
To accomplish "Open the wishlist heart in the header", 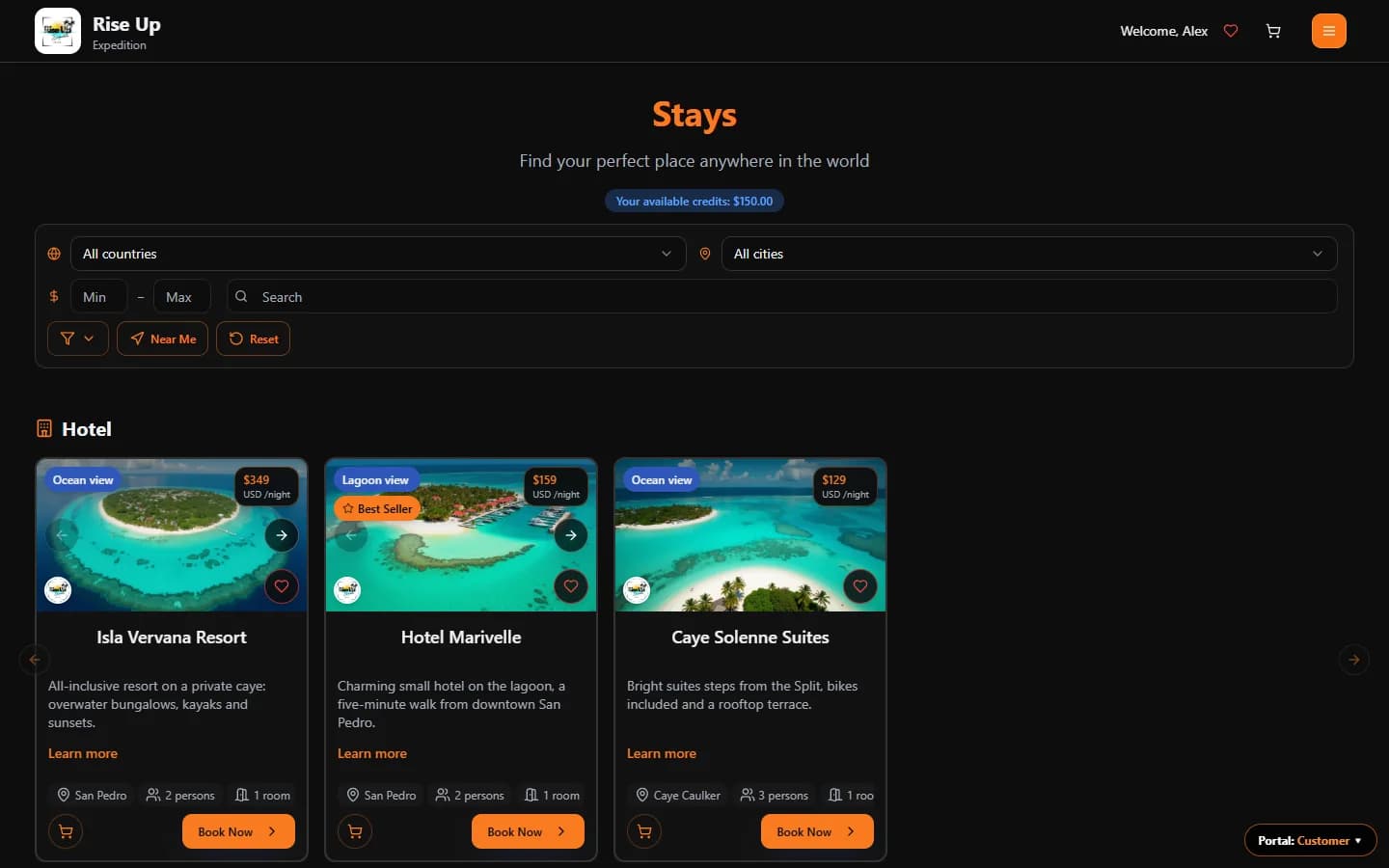I will (x=1231, y=31).
